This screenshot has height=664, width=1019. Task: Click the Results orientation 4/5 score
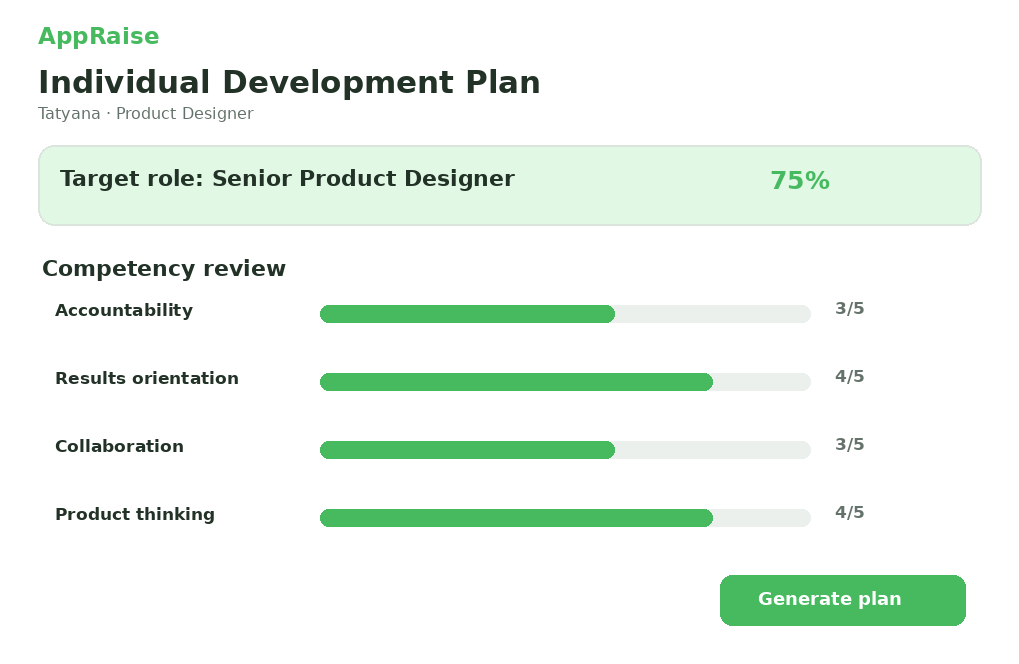(x=849, y=377)
